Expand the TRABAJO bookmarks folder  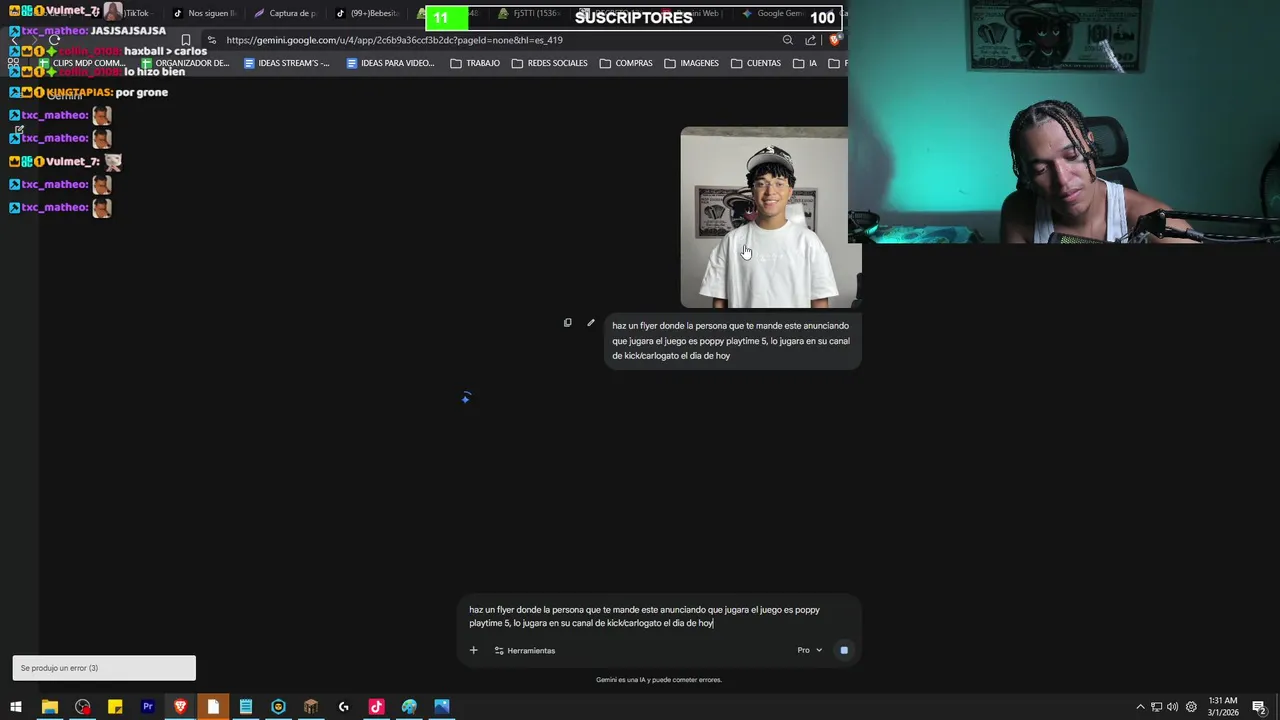(x=475, y=63)
